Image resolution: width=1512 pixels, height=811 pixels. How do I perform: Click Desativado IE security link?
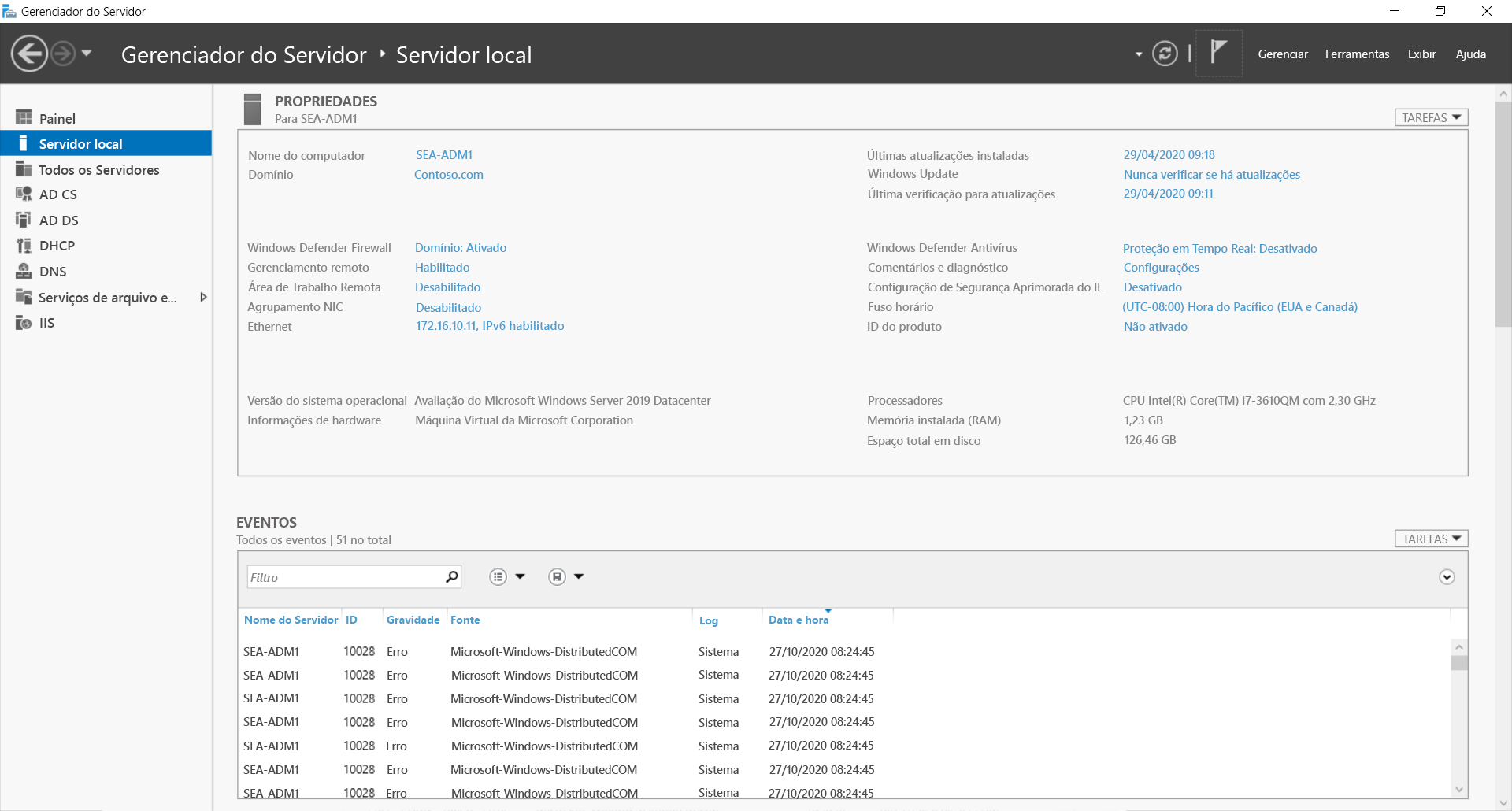[x=1153, y=287]
